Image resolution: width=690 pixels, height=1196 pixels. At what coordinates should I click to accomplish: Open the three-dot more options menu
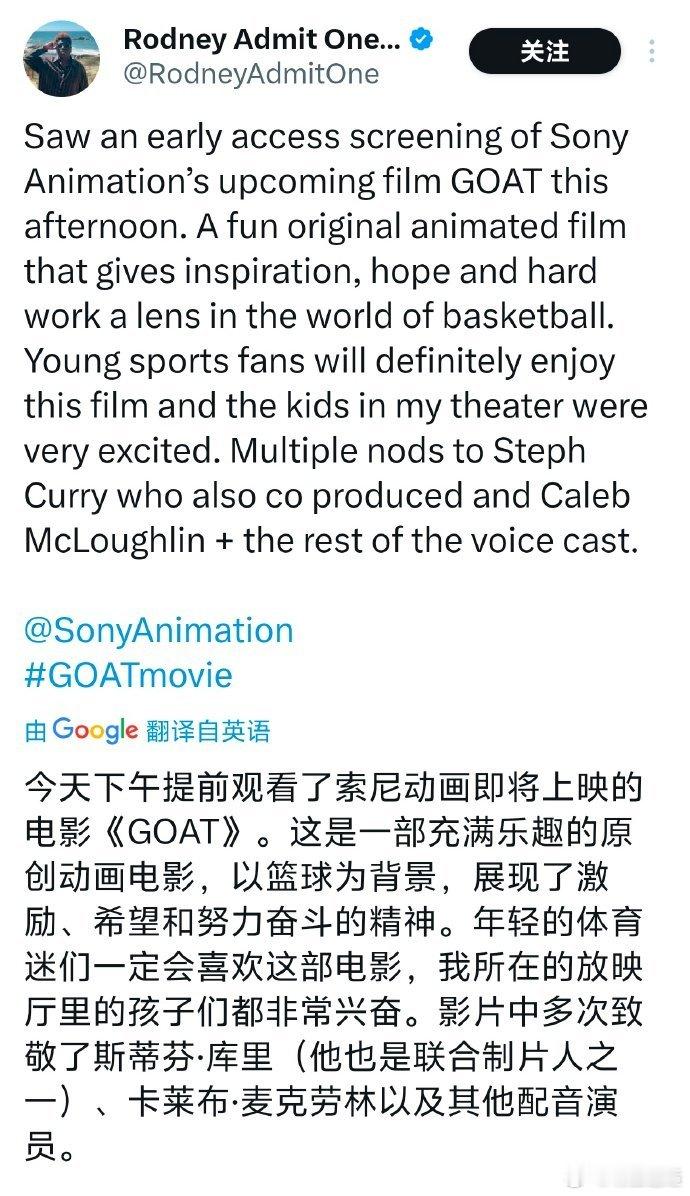[x=653, y=51]
